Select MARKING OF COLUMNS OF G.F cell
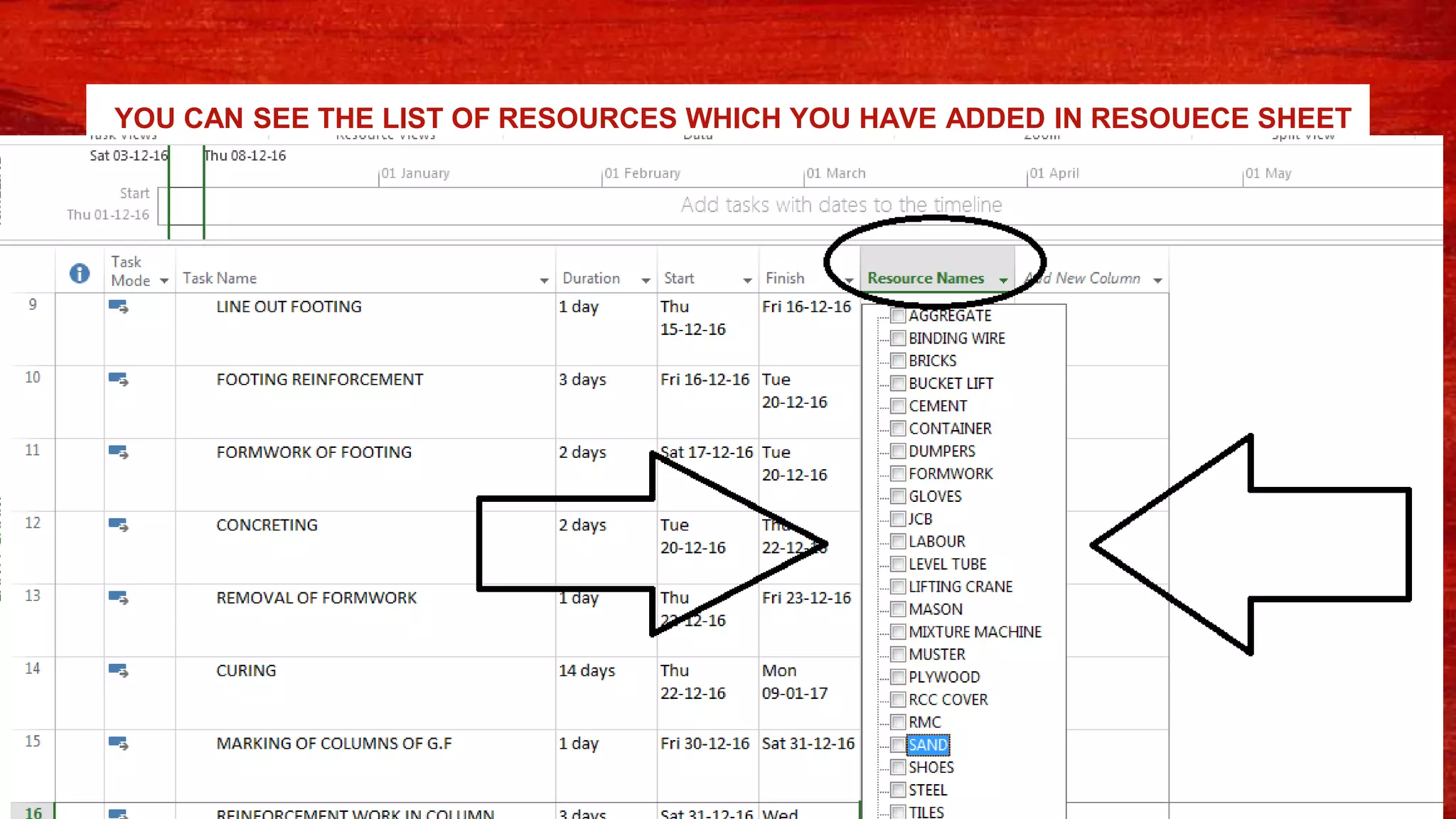1456x819 pixels. coord(365,766)
